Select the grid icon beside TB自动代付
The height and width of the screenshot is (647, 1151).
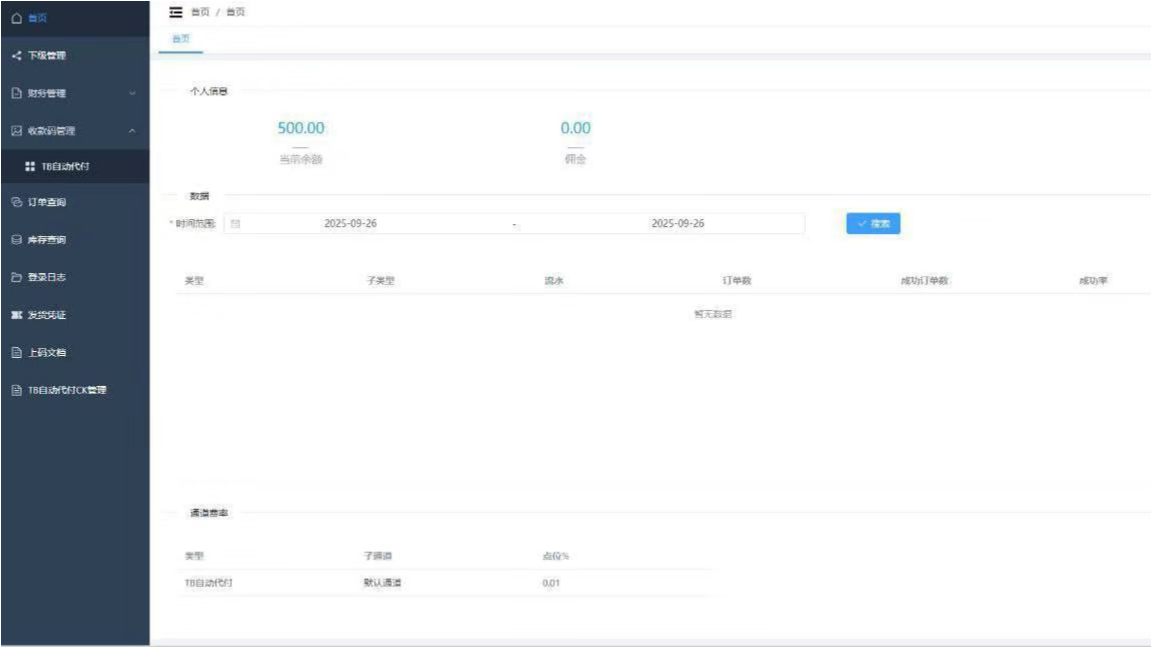tap(30, 167)
